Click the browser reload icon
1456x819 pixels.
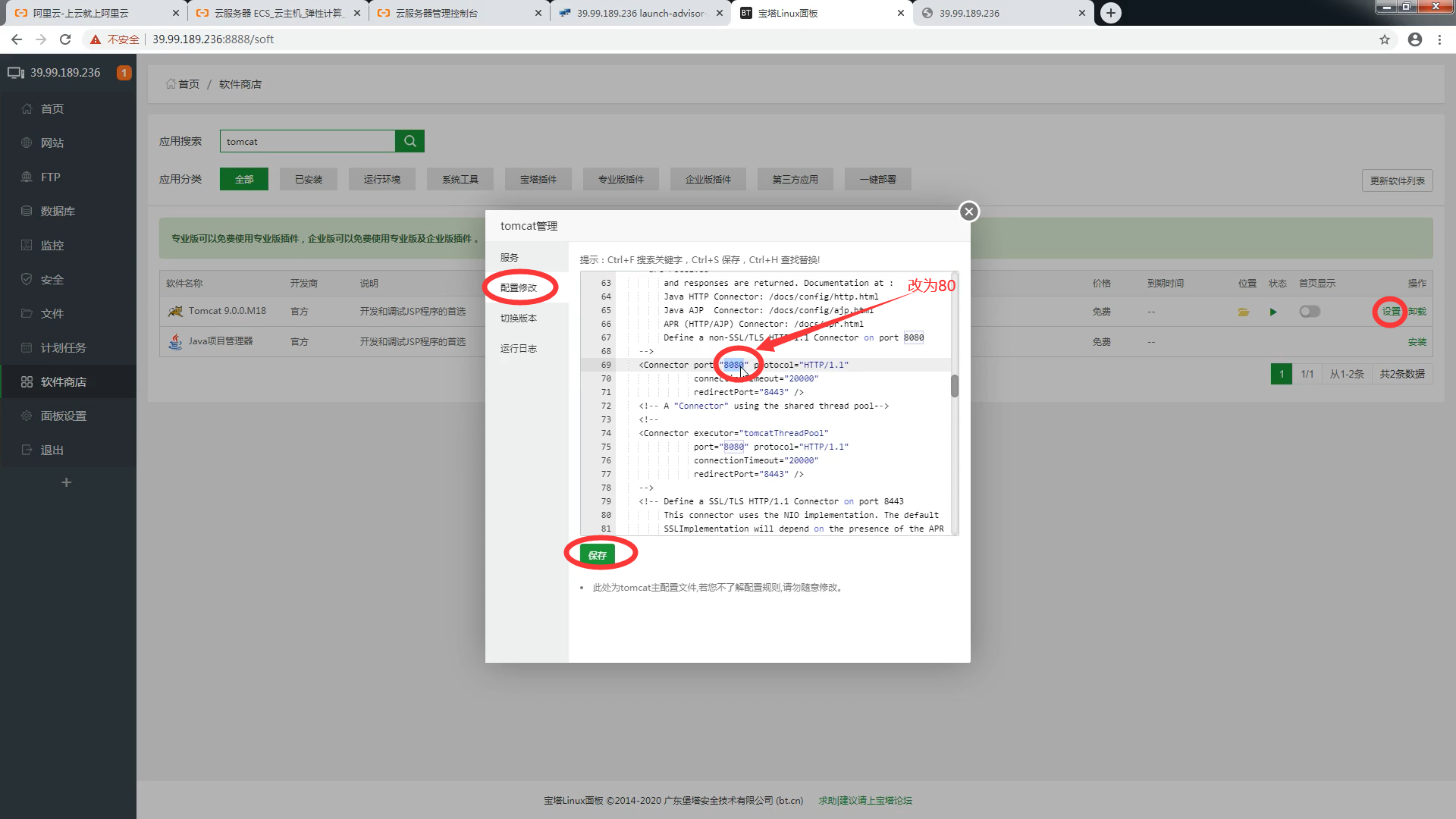coord(65,39)
